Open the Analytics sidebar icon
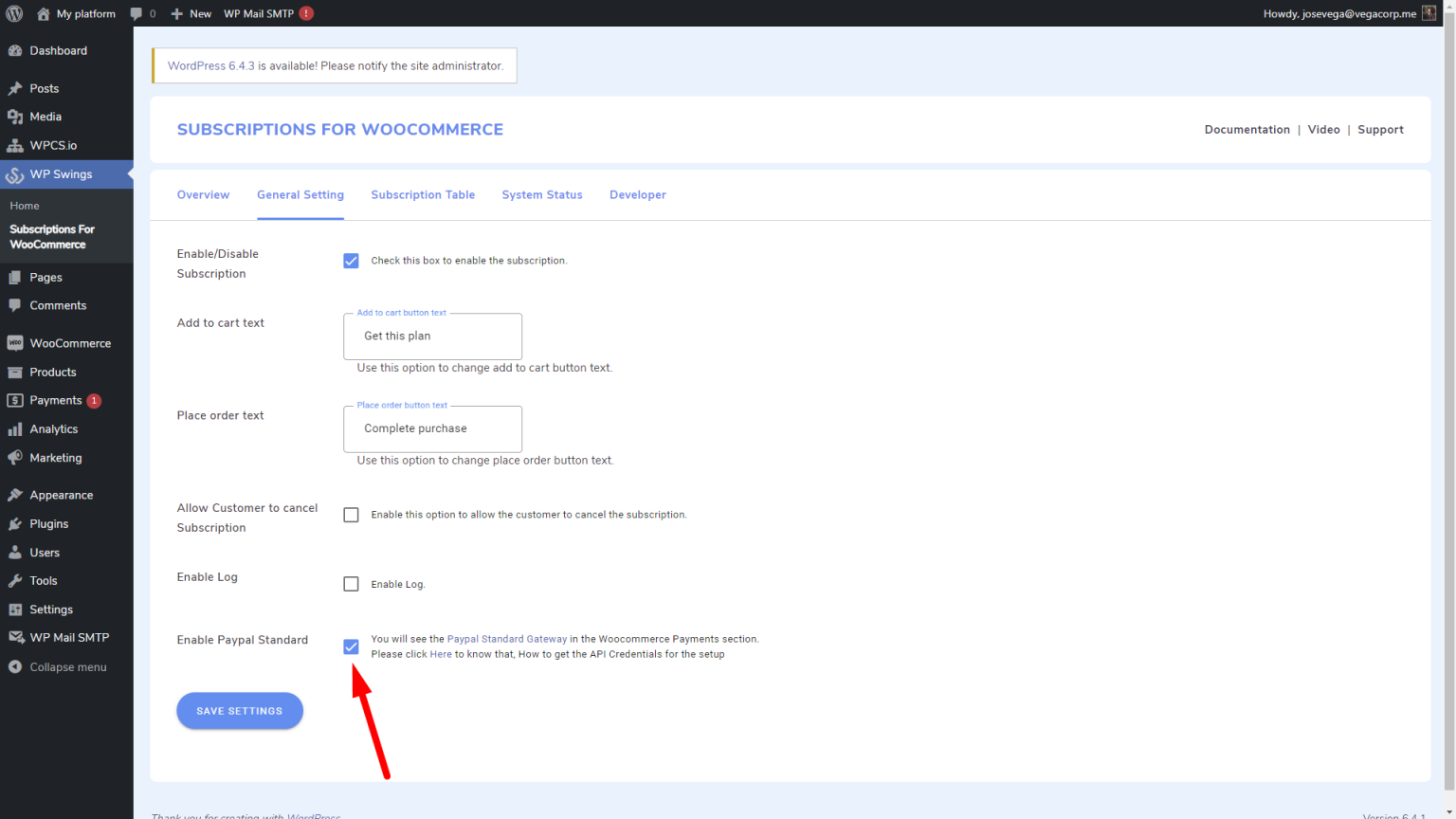 pos(16,428)
